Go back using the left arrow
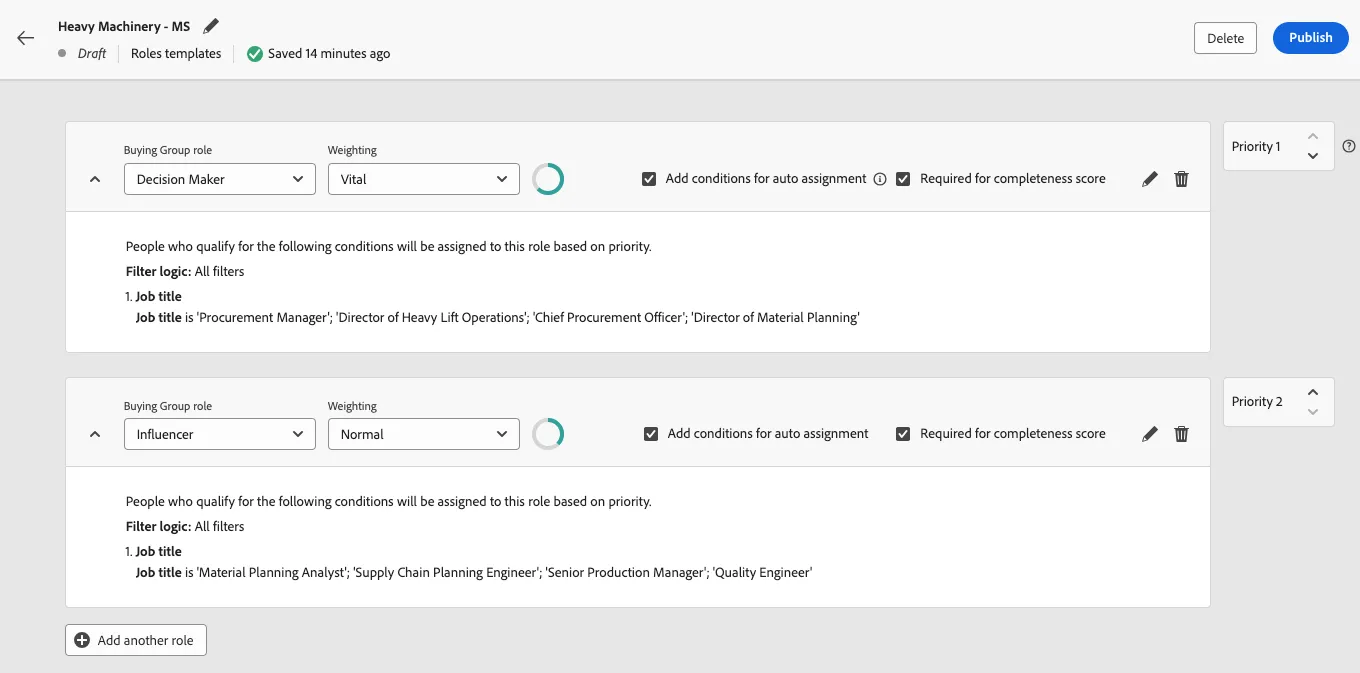Image resolution: width=1360 pixels, height=673 pixels. point(25,38)
